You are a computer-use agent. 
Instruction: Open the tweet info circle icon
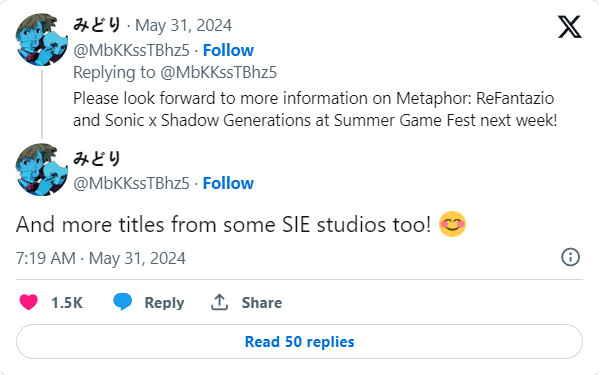point(570,257)
